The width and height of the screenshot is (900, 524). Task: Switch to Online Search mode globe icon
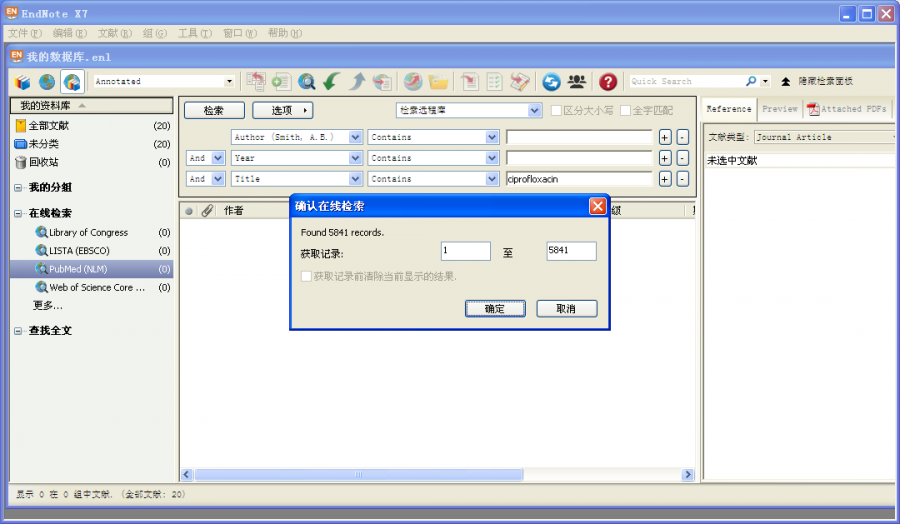[x=46, y=82]
